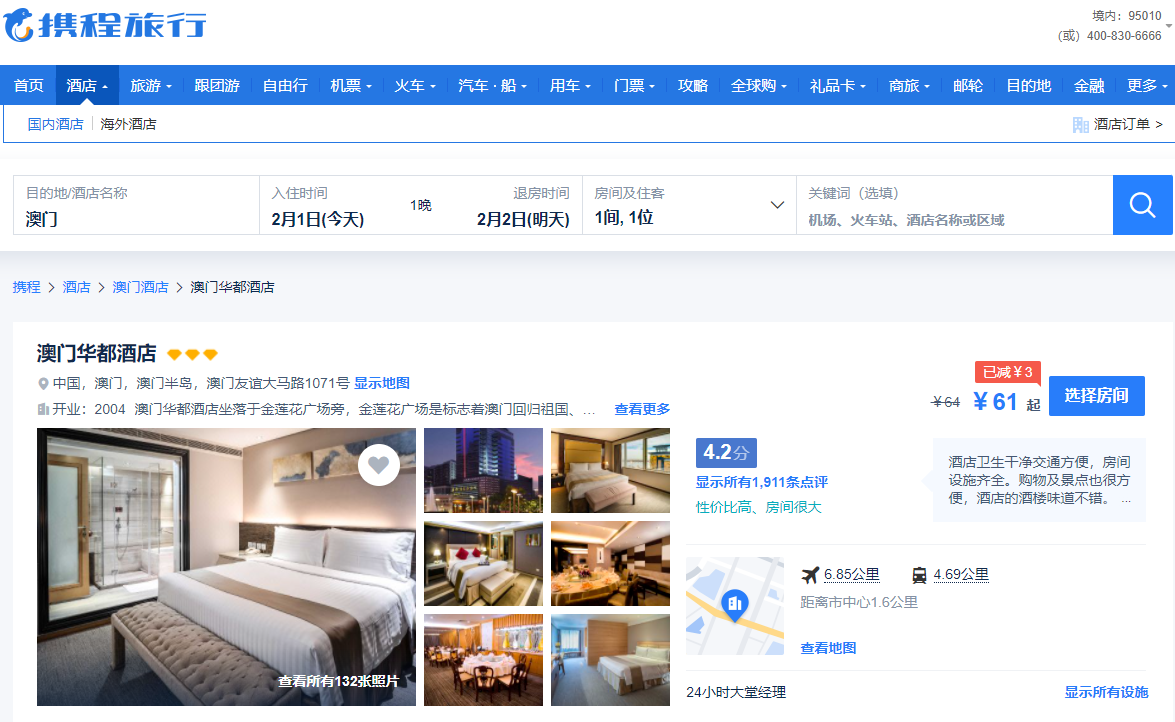Click the map pin on map thumbnail
The height and width of the screenshot is (722, 1175).
tap(734, 605)
